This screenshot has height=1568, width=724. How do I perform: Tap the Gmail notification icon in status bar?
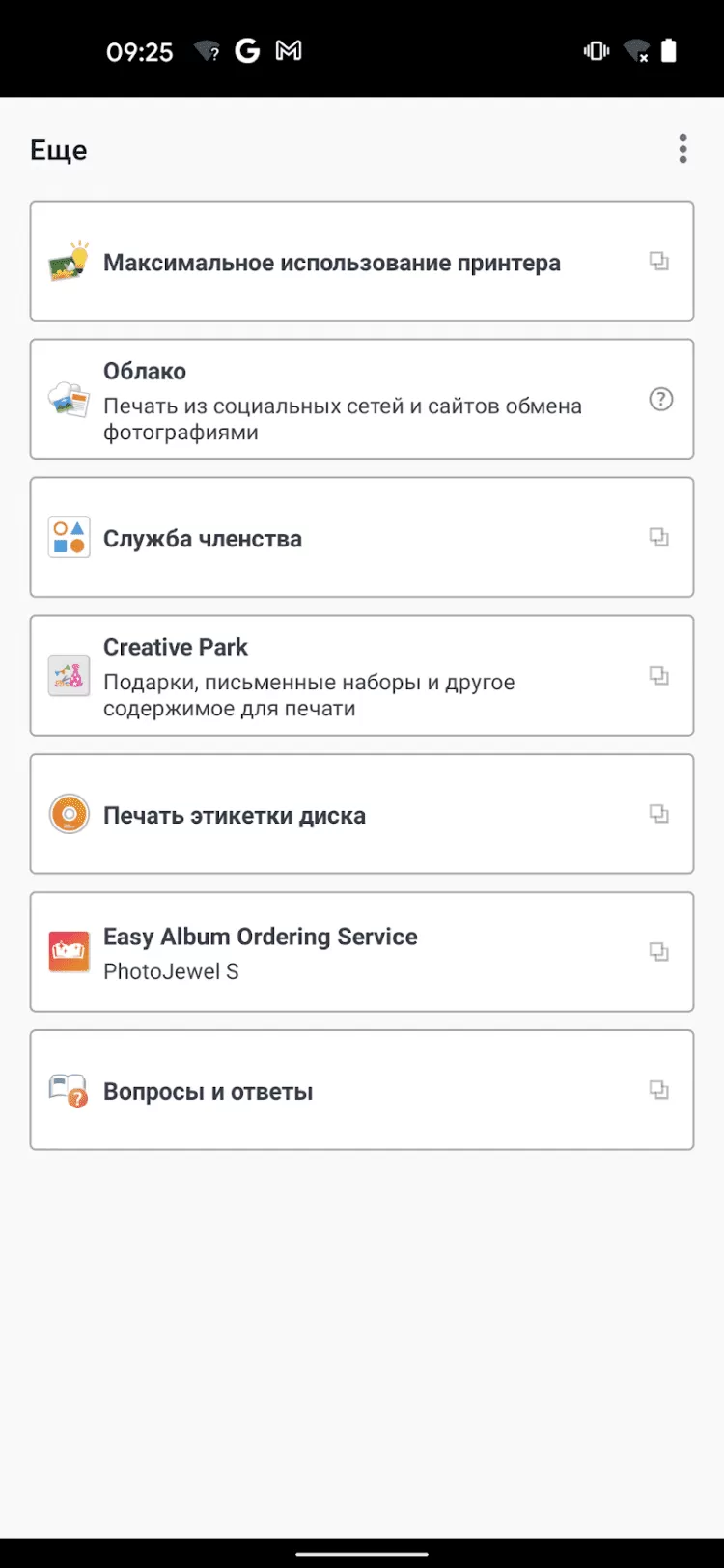click(x=289, y=51)
